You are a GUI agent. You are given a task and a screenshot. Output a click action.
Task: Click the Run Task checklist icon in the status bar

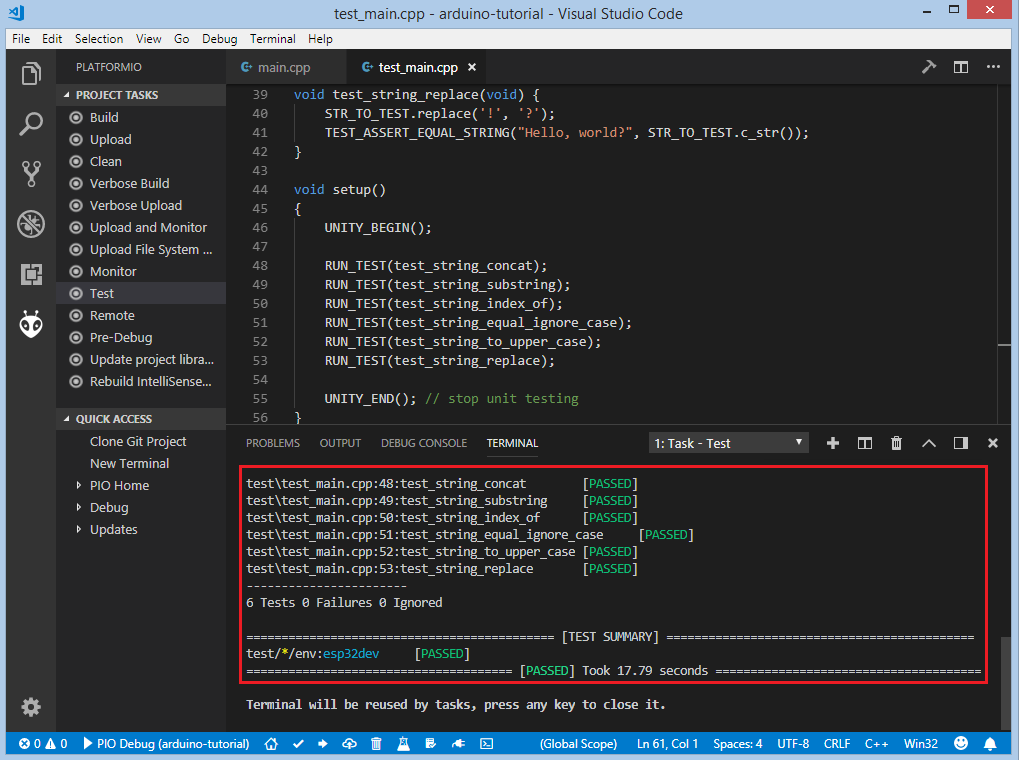[x=430, y=744]
